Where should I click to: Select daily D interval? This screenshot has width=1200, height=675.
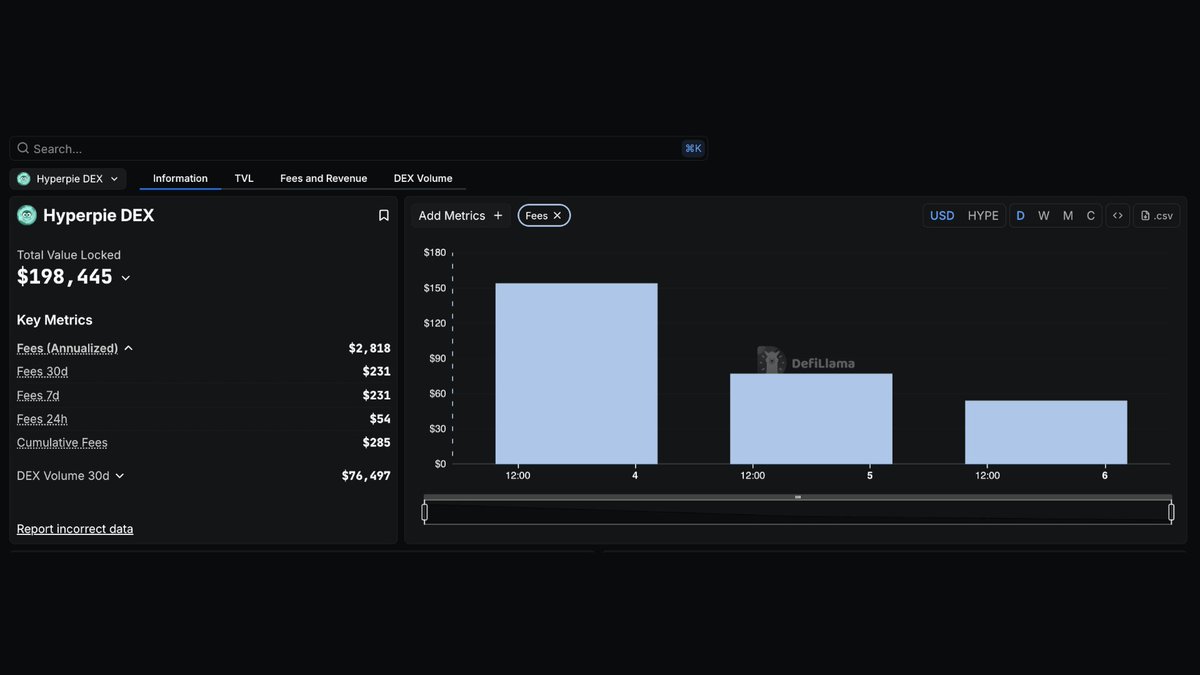click(1021, 215)
